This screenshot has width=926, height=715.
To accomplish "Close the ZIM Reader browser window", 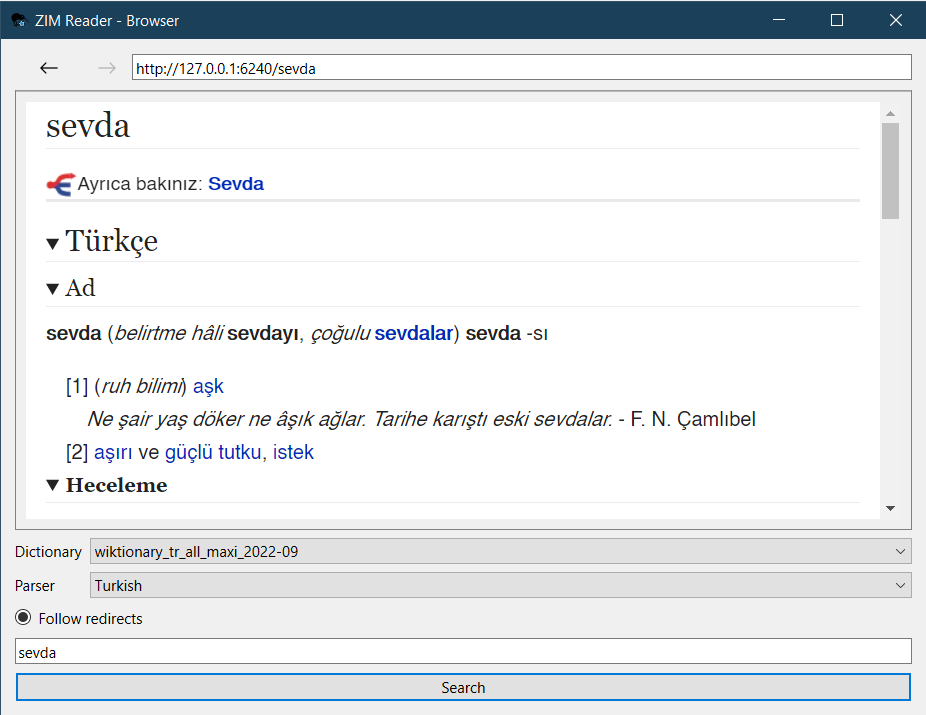I will 896,20.
